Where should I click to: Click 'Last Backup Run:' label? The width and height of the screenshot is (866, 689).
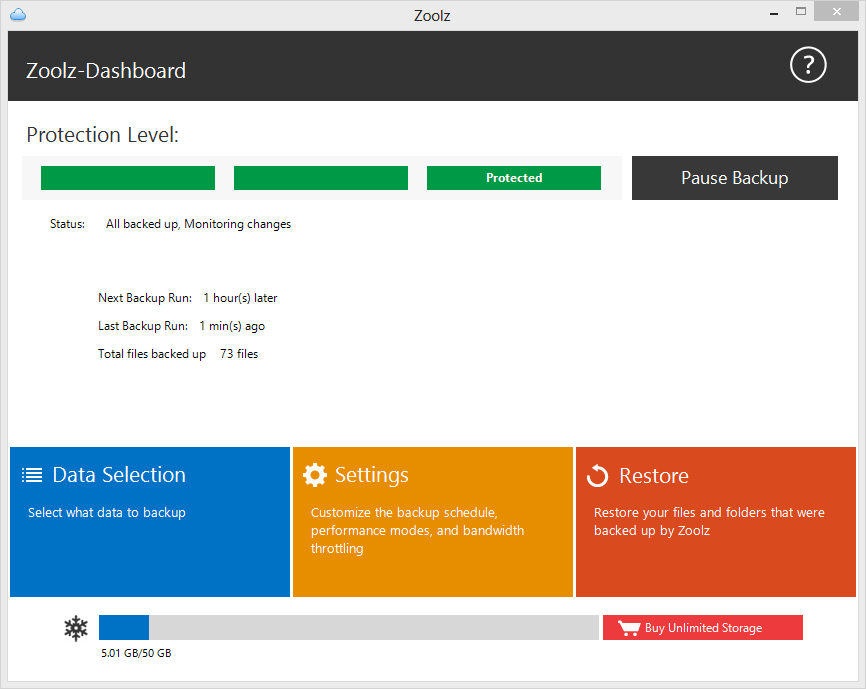click(x=143, y=326)
